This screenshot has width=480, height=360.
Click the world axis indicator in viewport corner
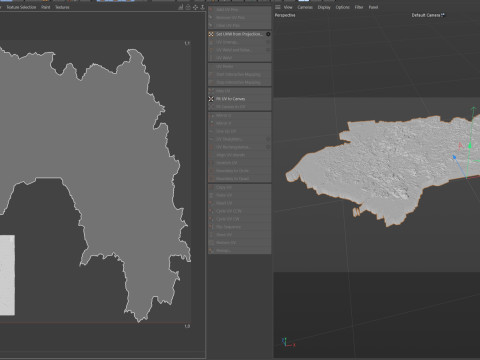coord(288,343)
